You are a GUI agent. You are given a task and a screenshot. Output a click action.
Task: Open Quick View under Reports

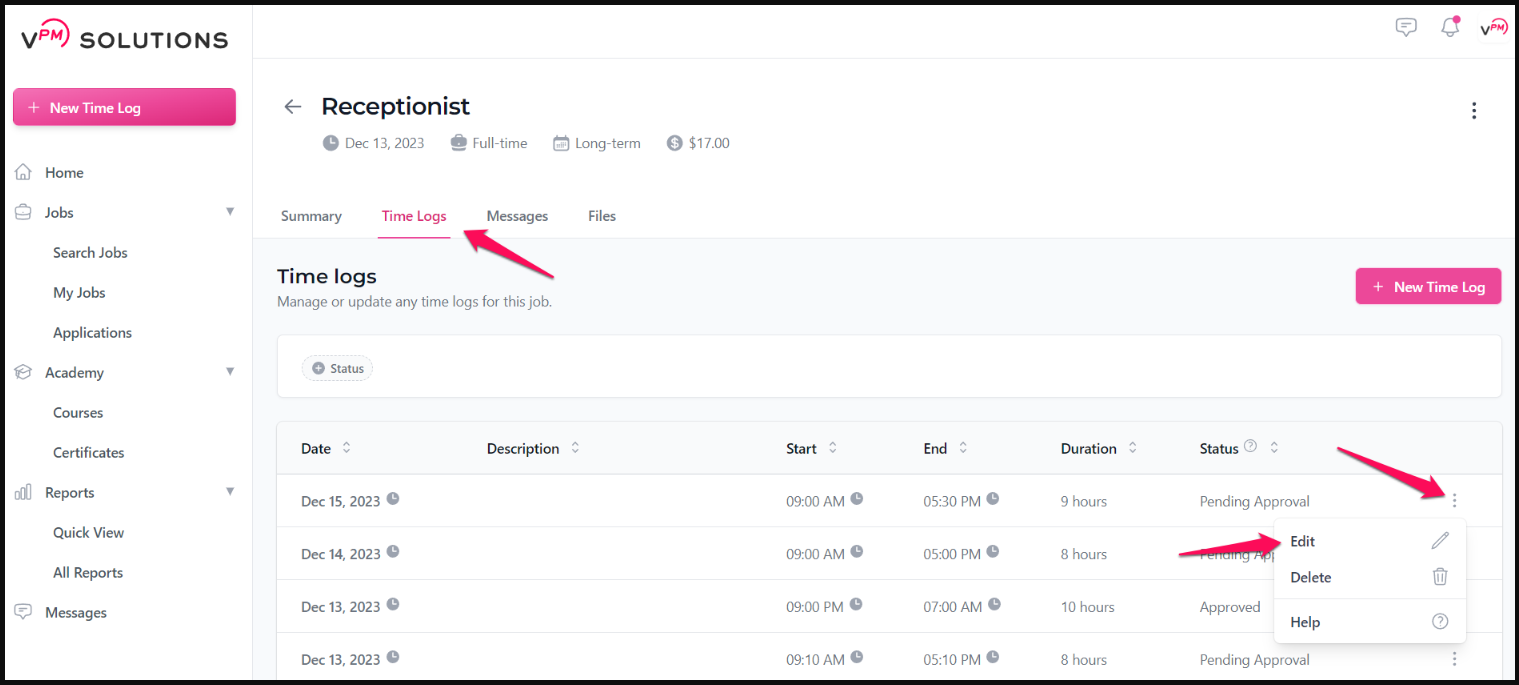[x=89, y=532]
